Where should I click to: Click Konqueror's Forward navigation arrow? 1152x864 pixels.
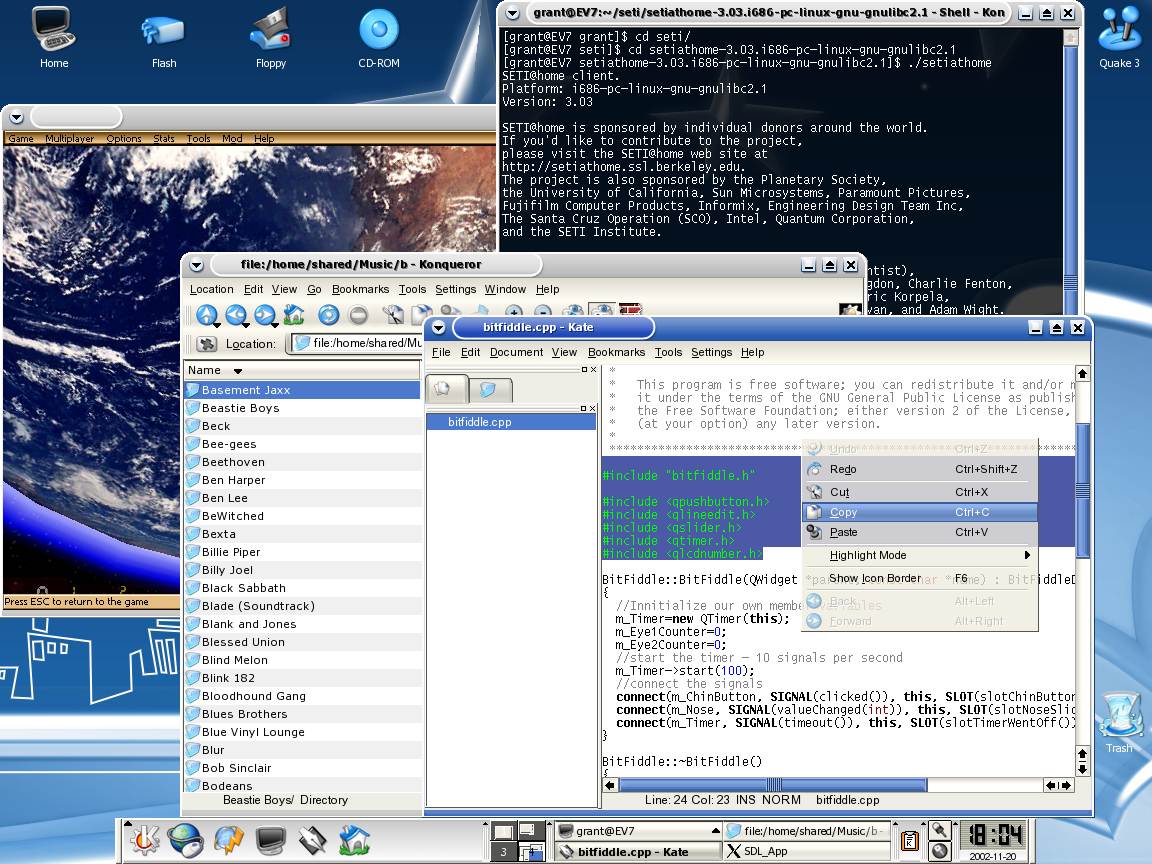(264, 314)
